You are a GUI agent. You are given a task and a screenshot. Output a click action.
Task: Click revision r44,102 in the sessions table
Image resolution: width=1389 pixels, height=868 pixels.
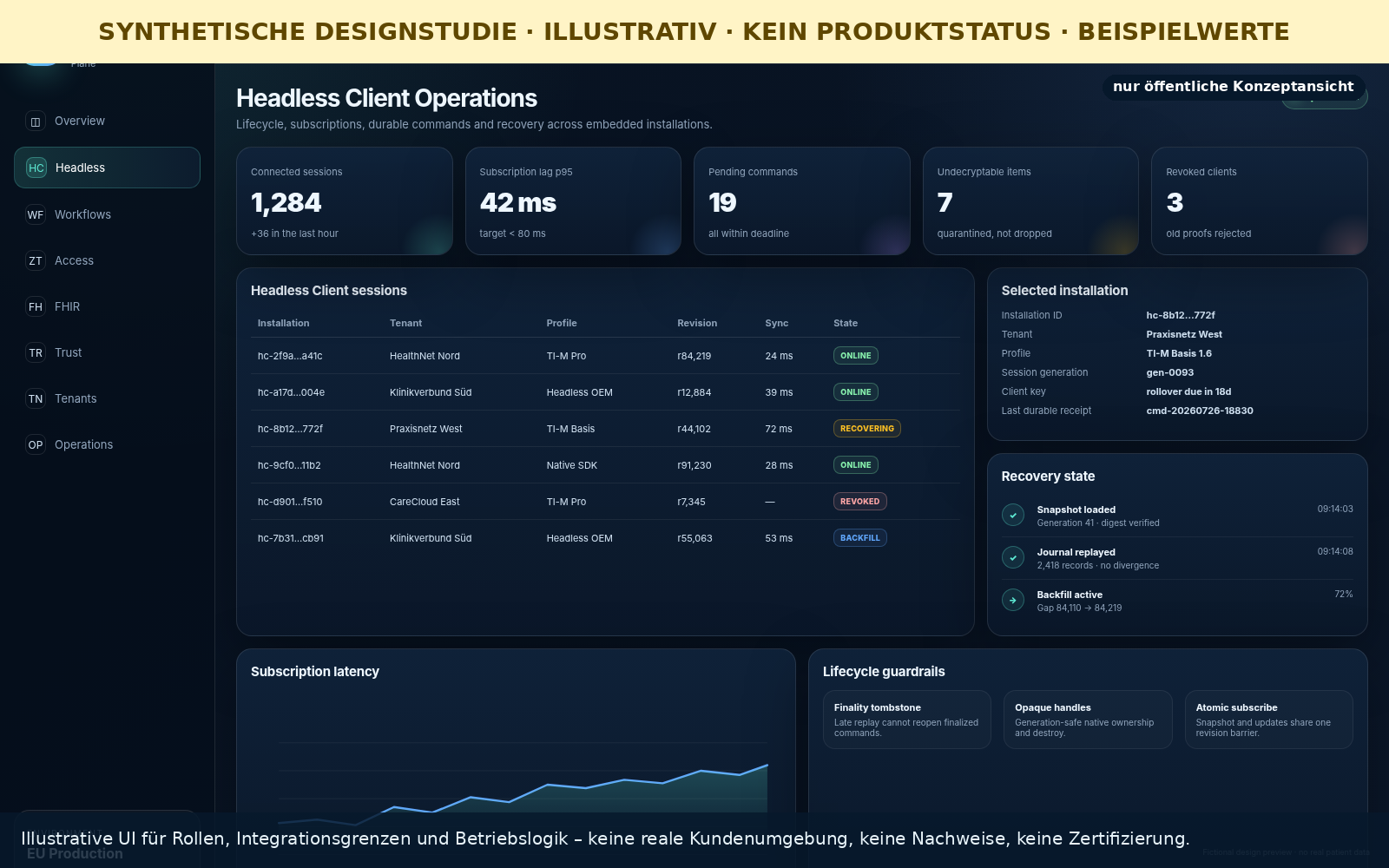click(x=694, y=429)
